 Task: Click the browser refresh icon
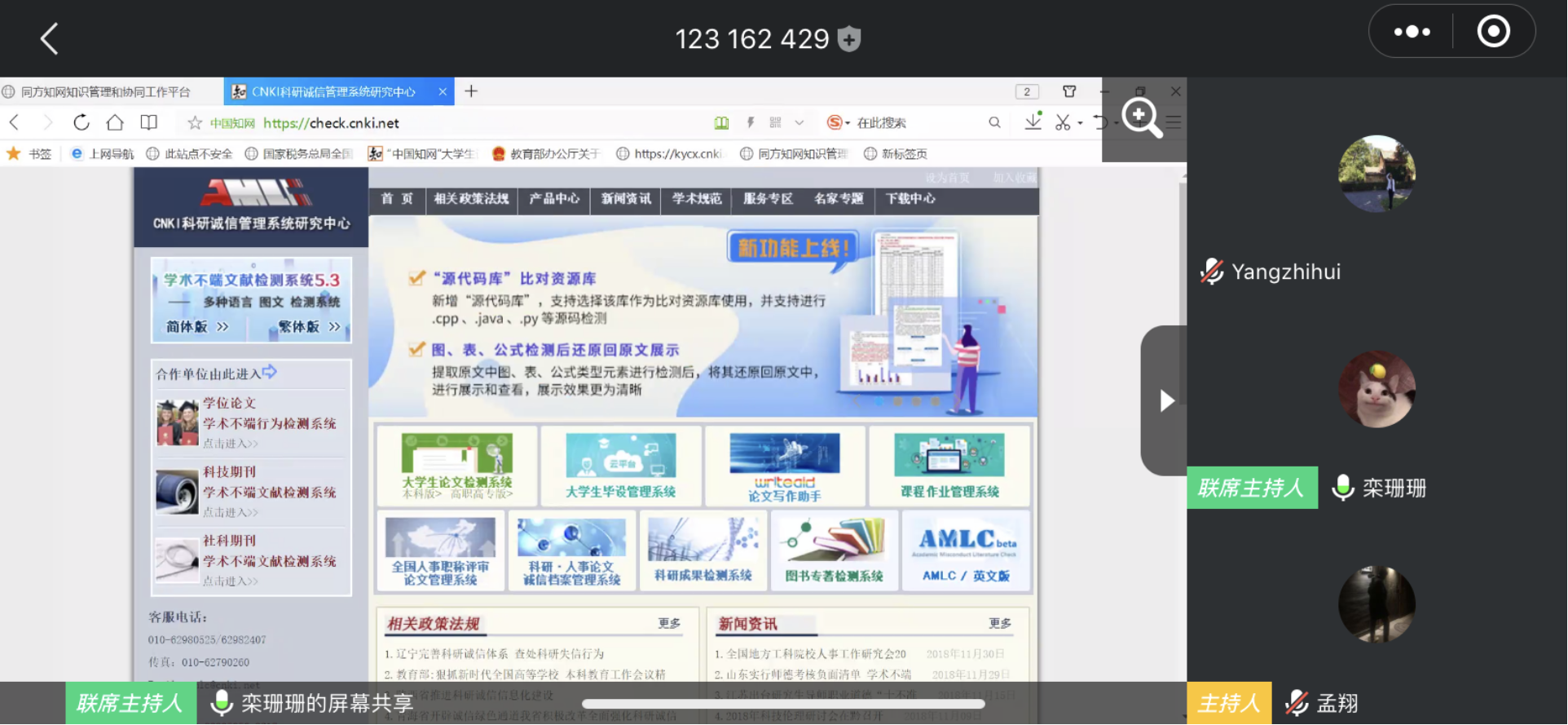81,122
